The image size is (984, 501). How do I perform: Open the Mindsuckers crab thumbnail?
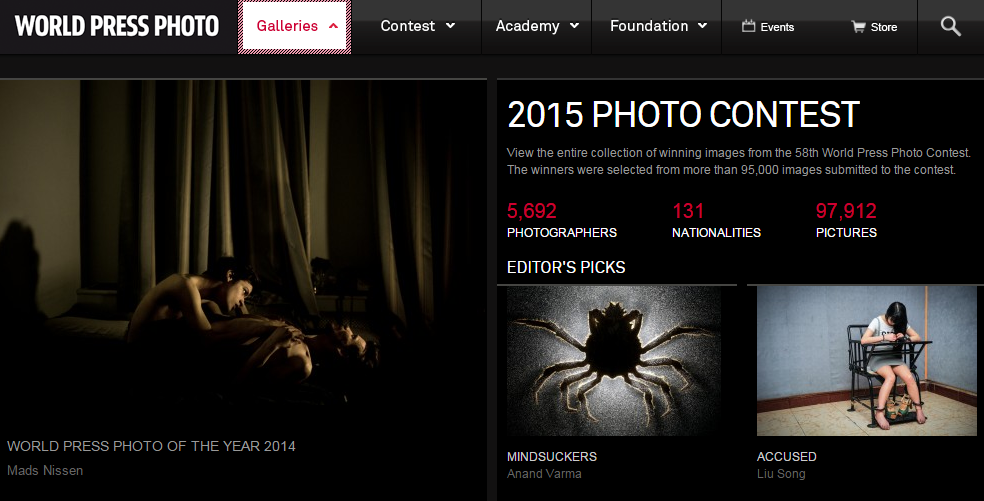point(614,361)
